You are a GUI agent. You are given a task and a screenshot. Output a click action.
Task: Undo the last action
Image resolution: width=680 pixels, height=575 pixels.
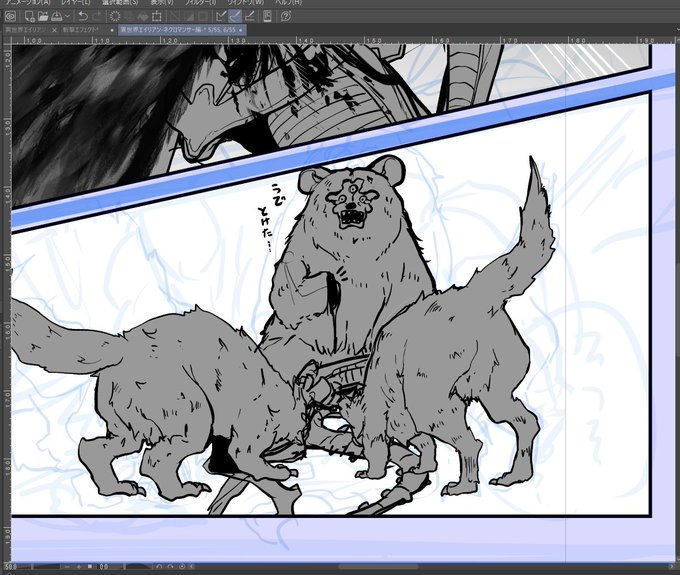tap(82, 16)
